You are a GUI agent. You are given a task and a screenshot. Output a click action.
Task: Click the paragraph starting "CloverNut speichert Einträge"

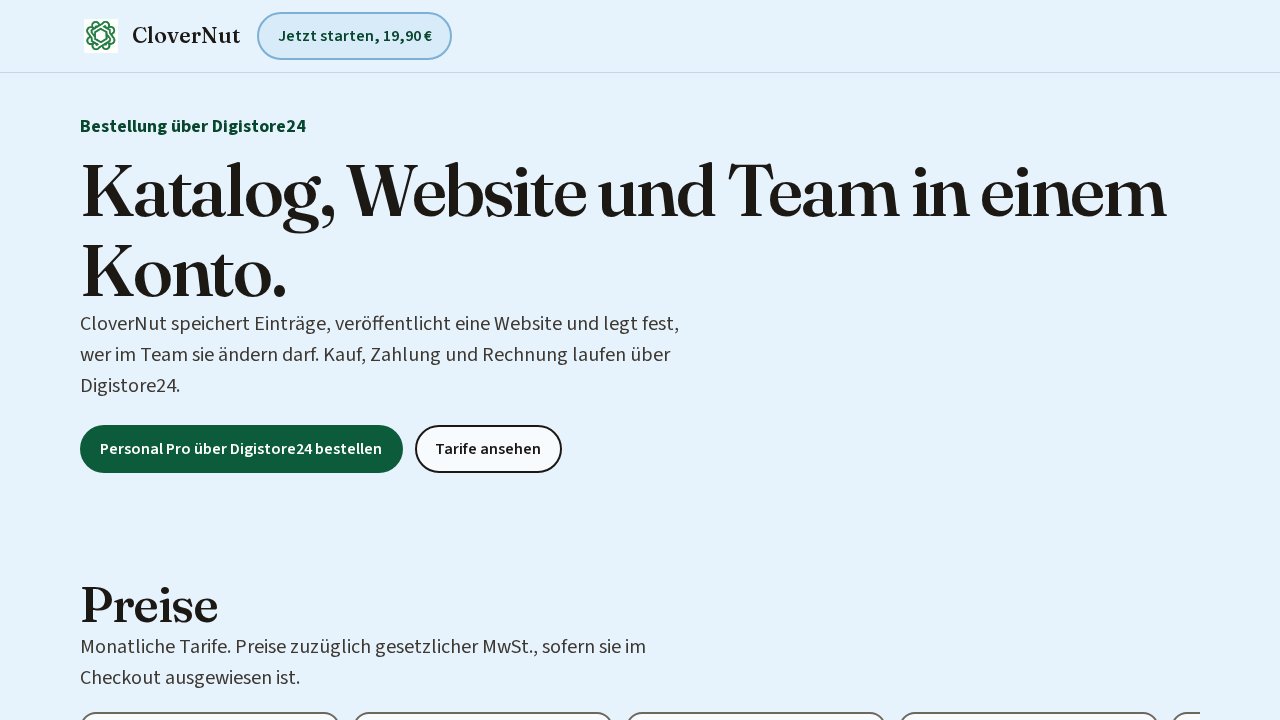tap(380, 354)
